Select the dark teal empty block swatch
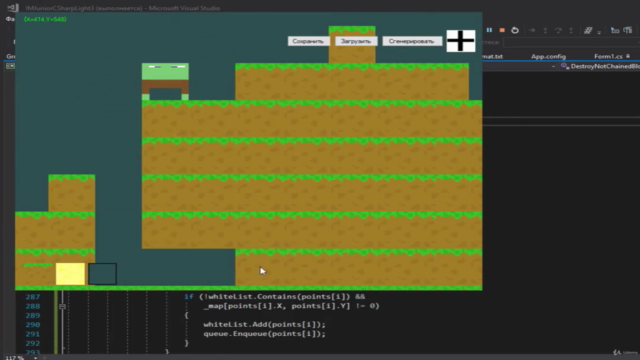 point(102,274)
